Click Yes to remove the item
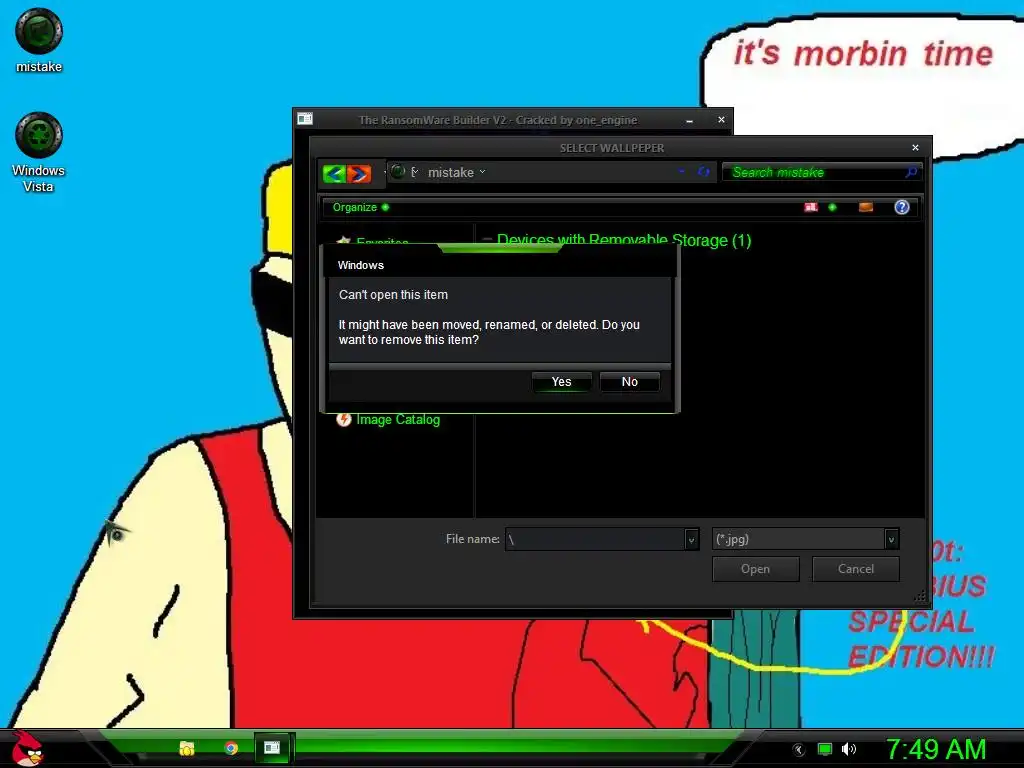Screen dimensions: 1024x768 (x=562, y=381)
